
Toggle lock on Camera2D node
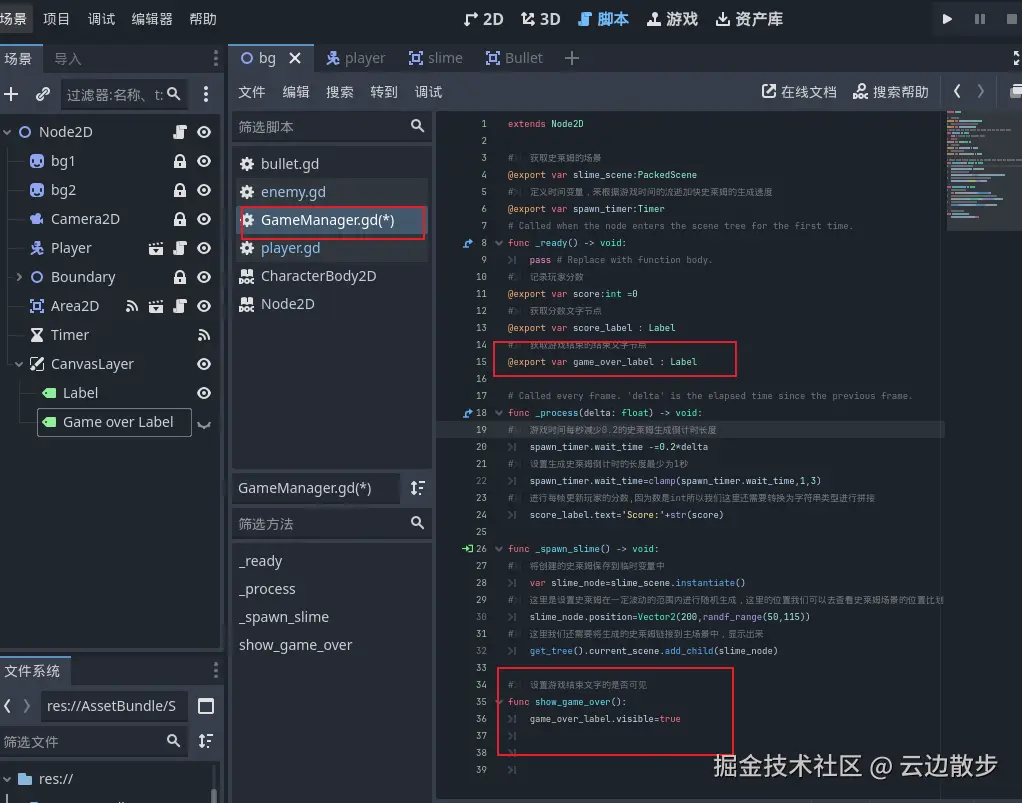coord(179,219)
